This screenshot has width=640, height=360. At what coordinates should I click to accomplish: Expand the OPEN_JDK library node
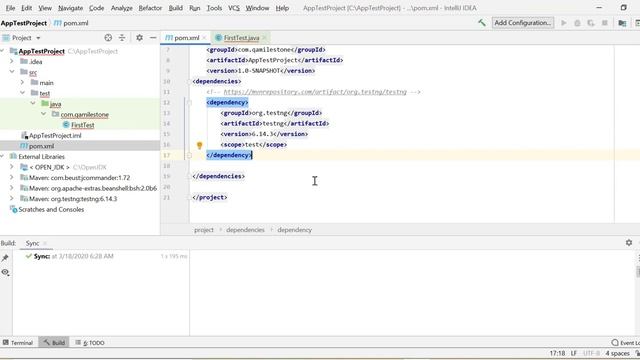12,167
